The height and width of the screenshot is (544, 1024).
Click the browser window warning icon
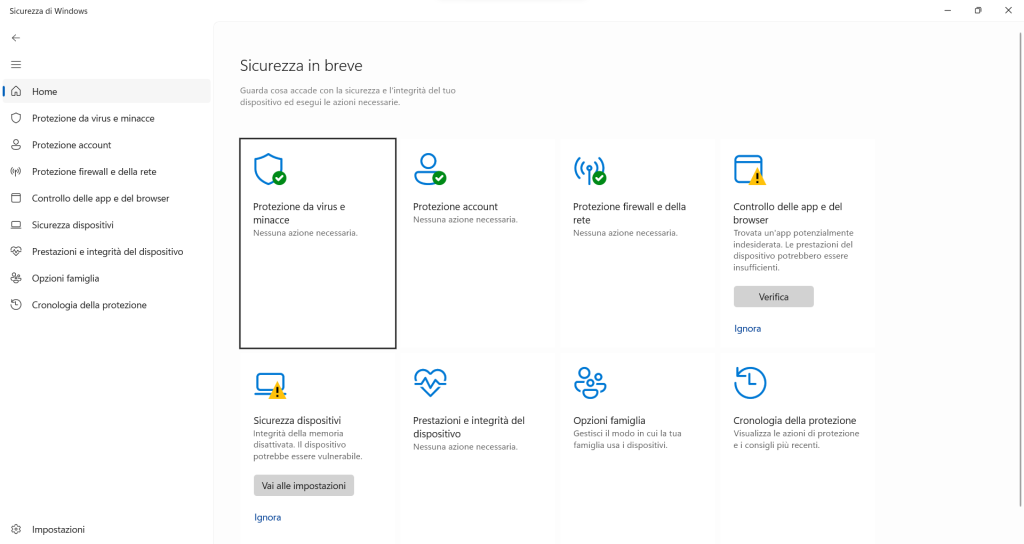click(x=750, y=170)
